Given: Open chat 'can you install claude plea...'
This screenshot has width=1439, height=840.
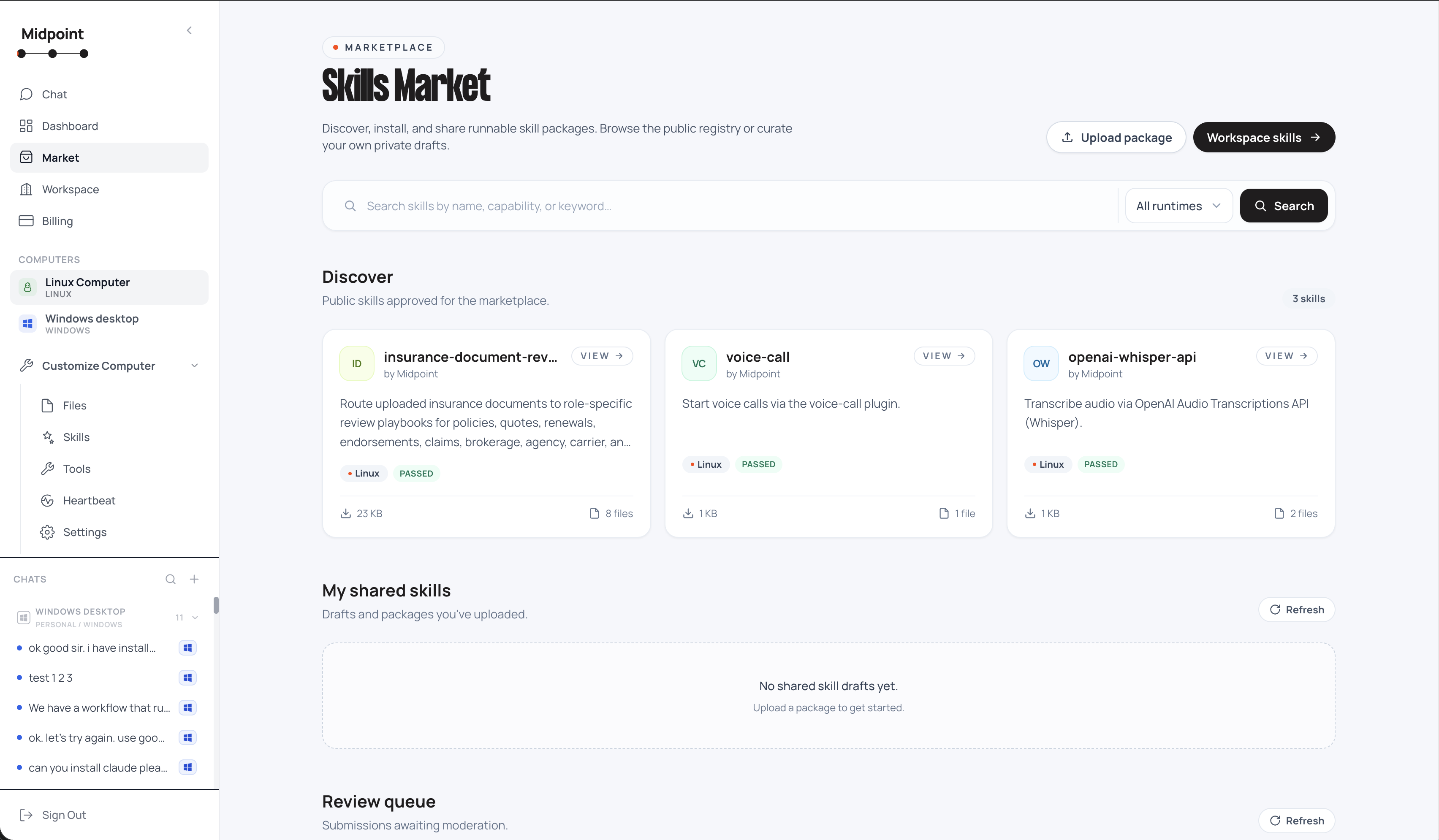Looking at the screenshot, I should (98, 767).
